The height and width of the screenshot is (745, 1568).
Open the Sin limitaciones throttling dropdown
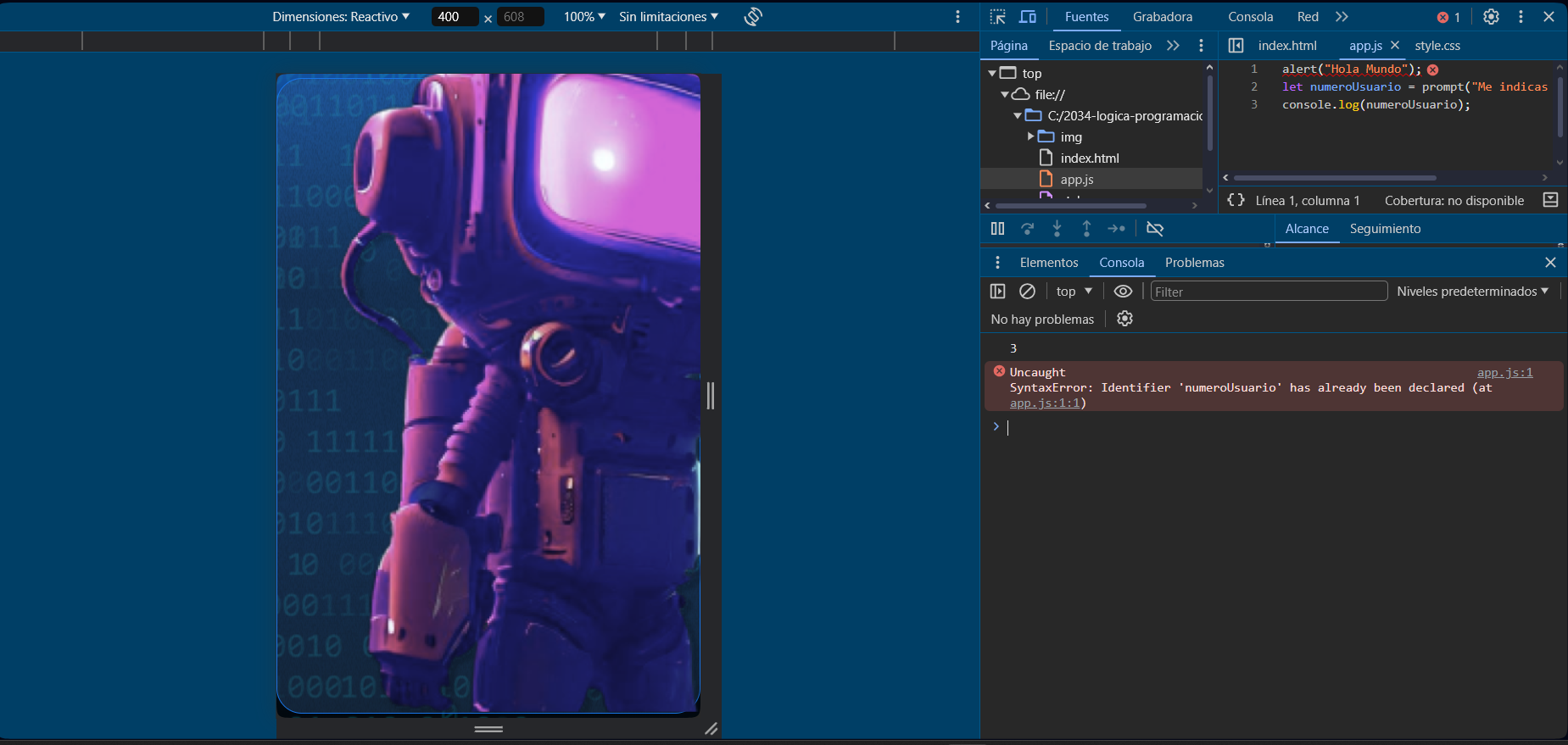pyautogui.click(x=668, y=17)
